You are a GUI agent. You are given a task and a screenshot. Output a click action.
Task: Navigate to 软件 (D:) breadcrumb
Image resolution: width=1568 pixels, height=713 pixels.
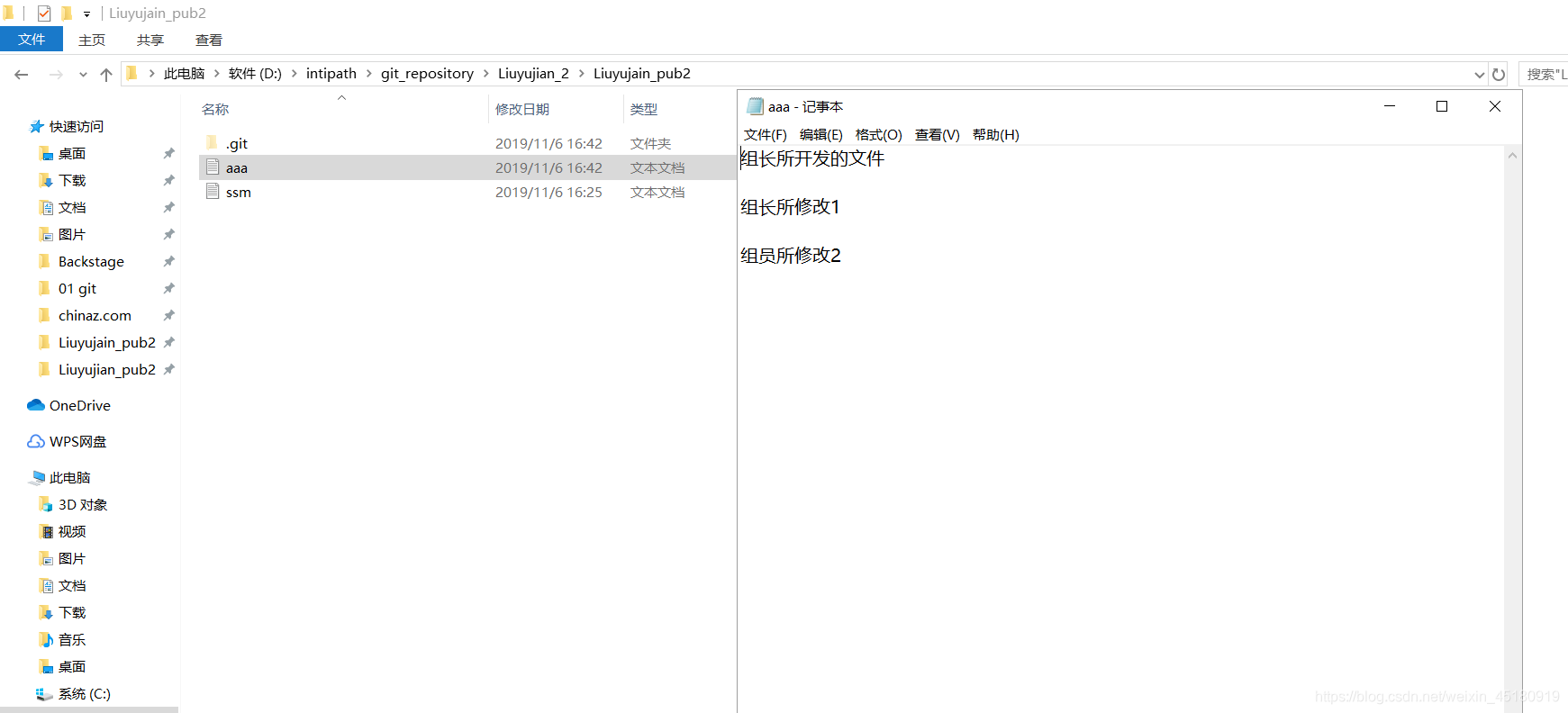pos(255,74)
